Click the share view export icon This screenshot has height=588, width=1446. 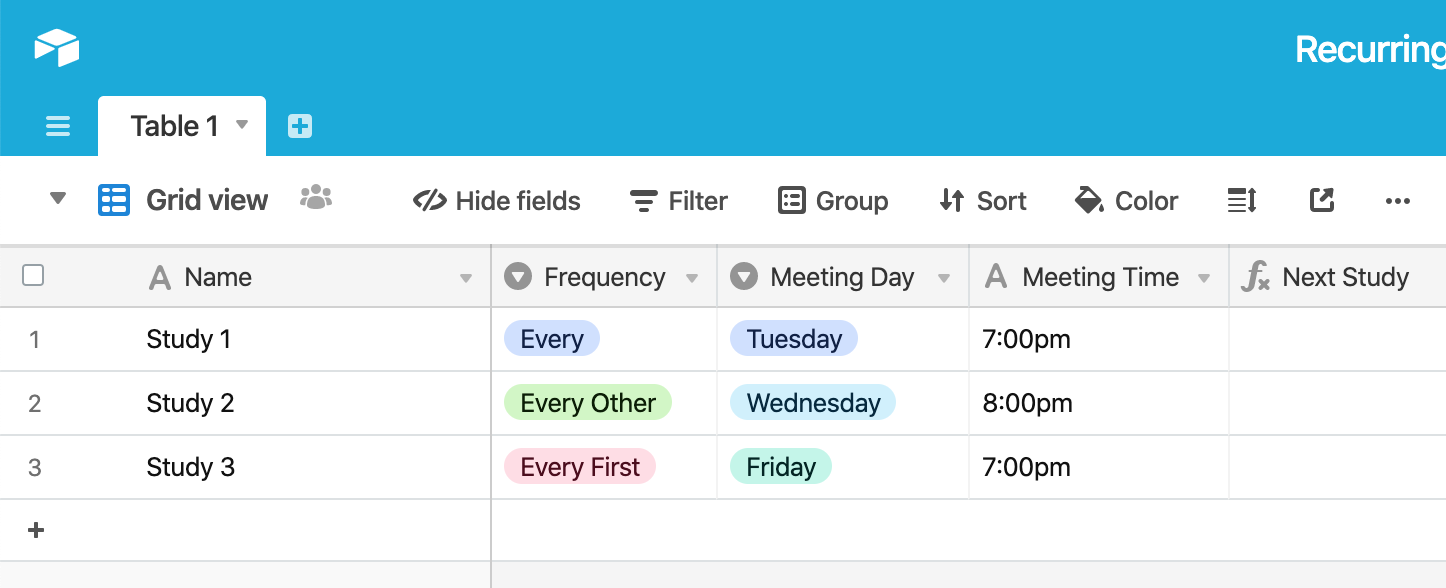(1322, 200)
